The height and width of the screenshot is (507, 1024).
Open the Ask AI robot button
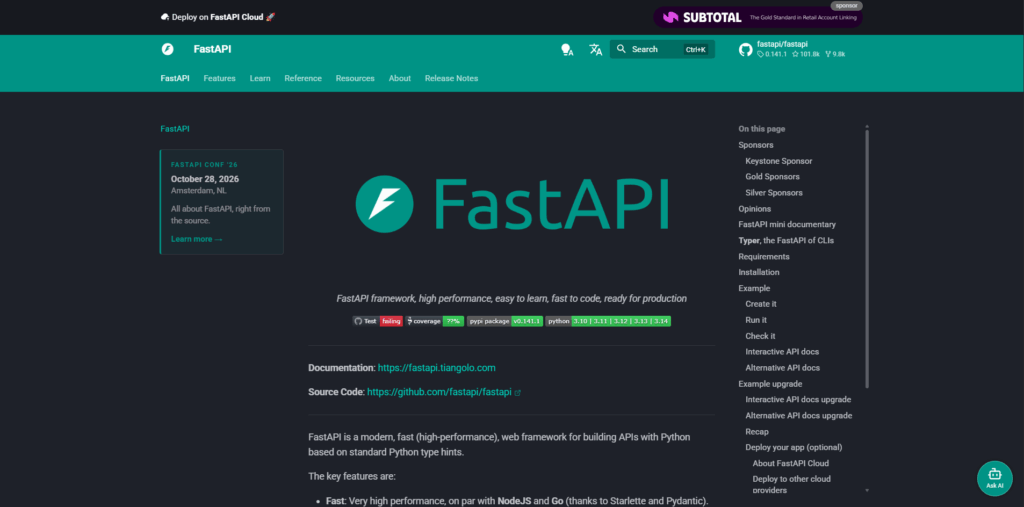coord(995,478)
